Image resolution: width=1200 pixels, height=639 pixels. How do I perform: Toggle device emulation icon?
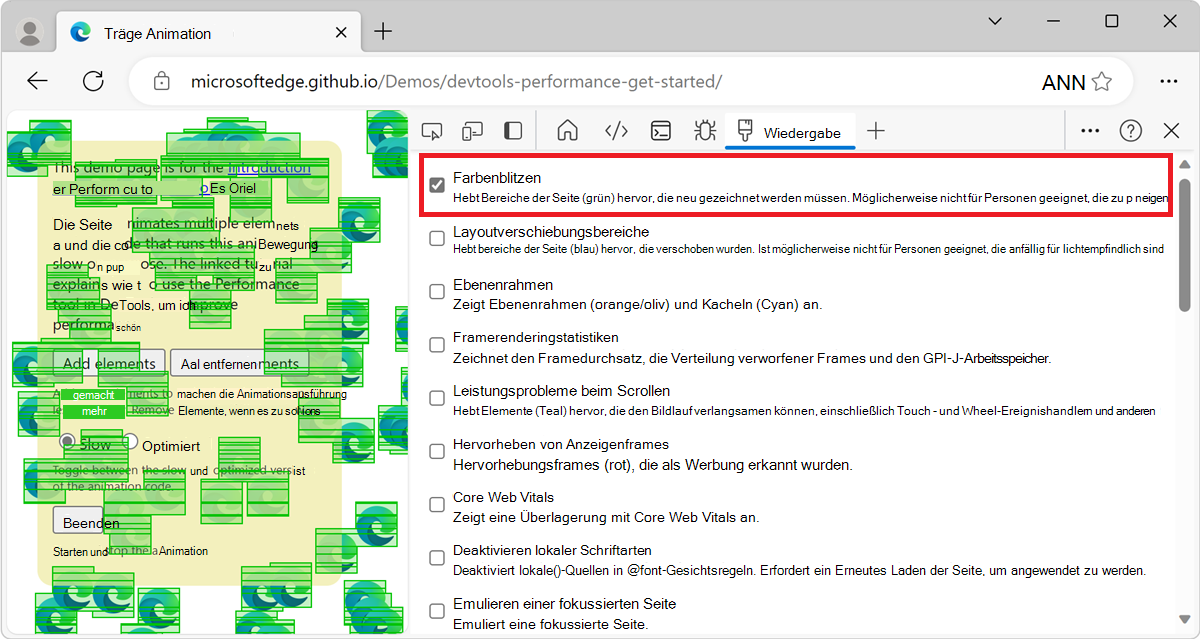pos(472,131)
